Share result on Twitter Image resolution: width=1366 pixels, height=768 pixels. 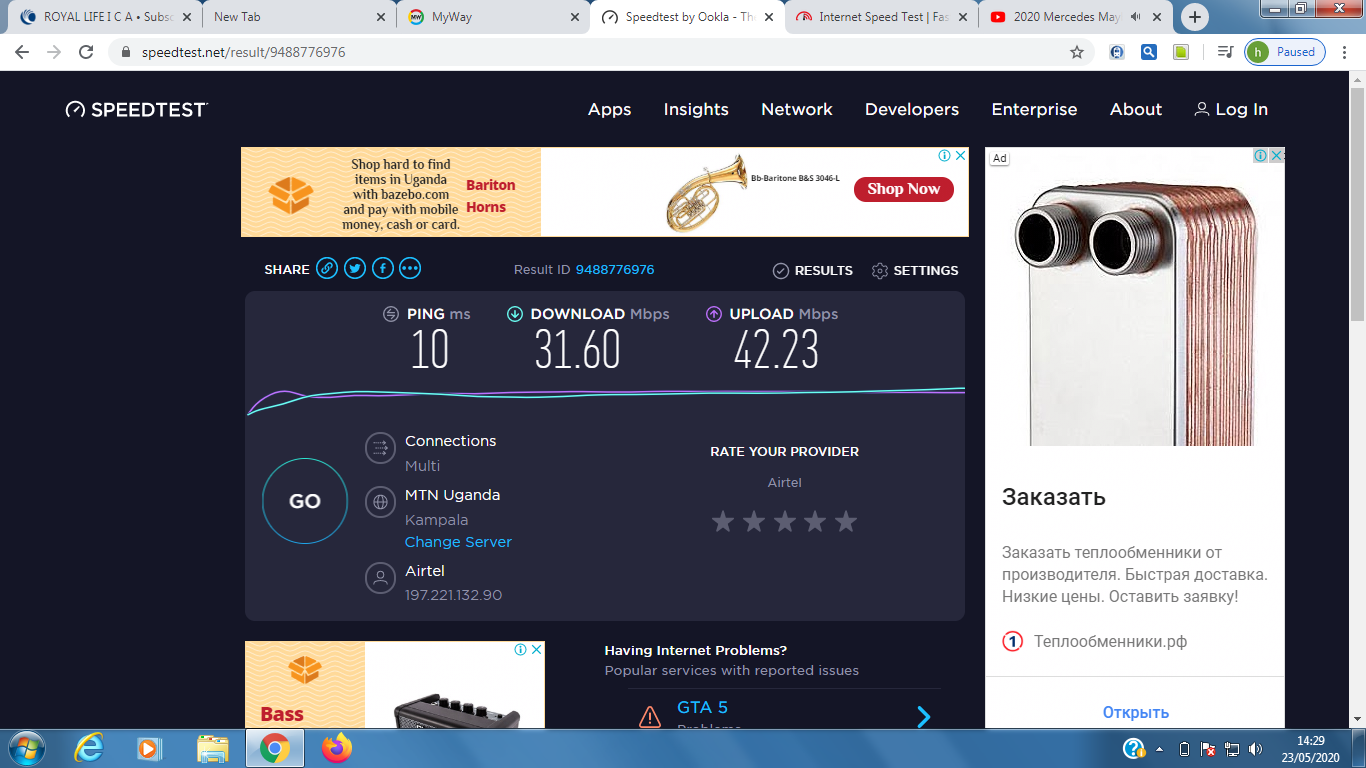pos(355,269)
